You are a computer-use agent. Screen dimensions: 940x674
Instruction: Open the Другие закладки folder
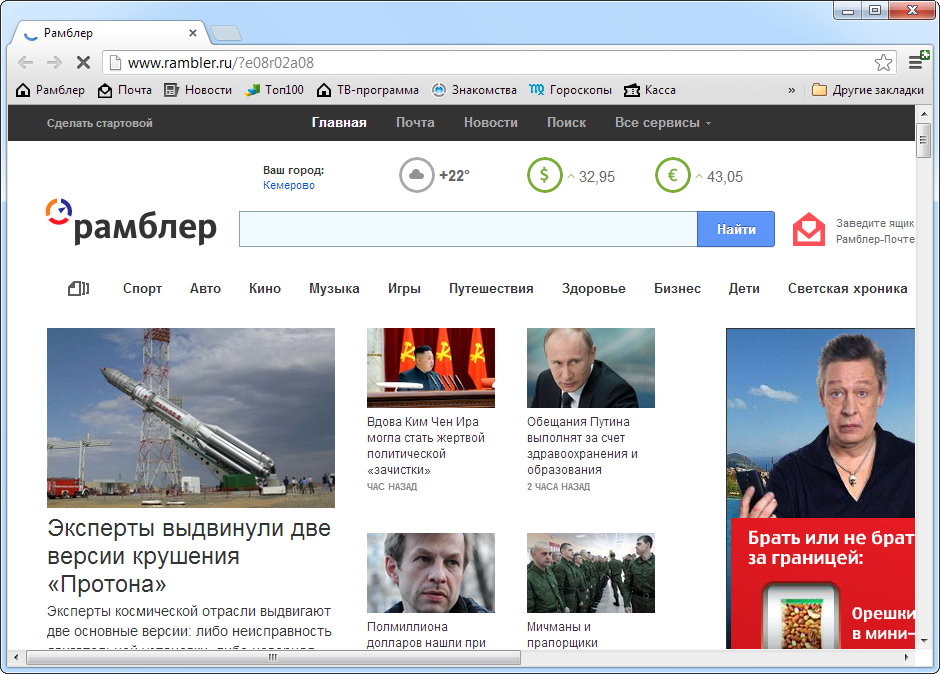(868, 90)
